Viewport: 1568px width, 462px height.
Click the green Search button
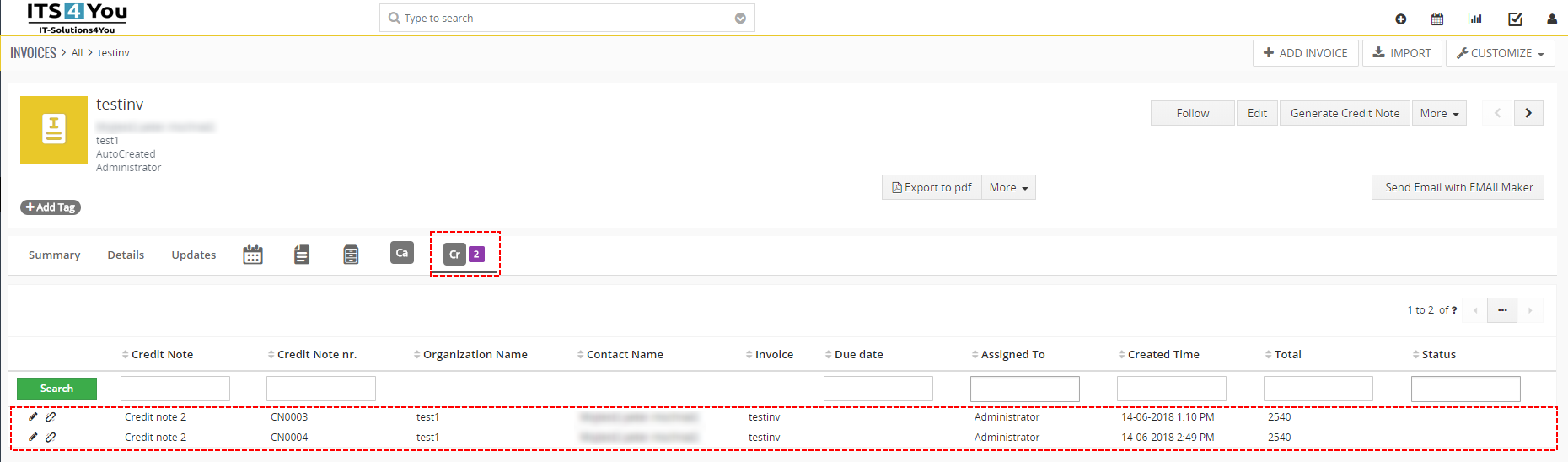[56, 389]
